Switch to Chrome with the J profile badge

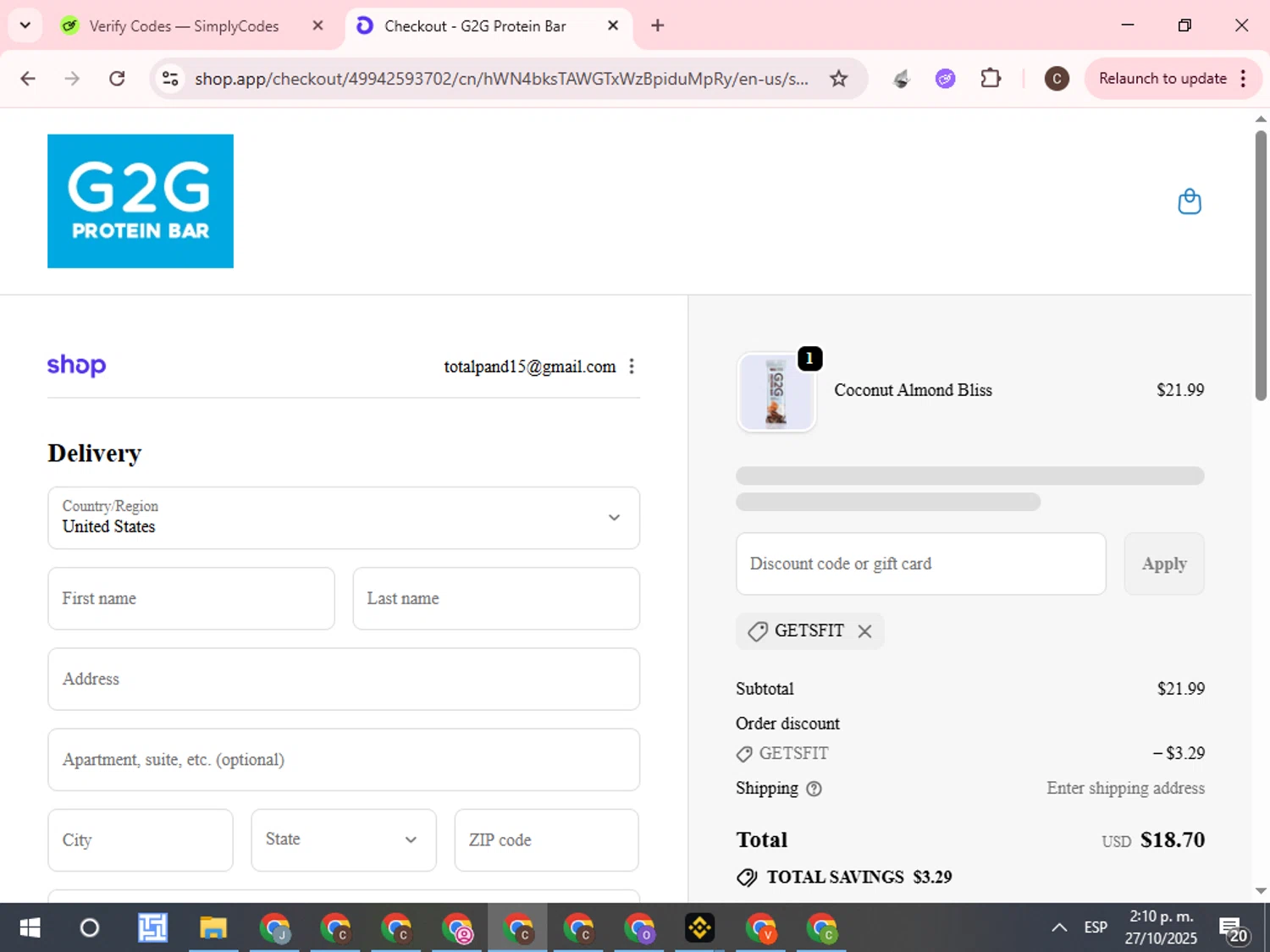point(274,928)
